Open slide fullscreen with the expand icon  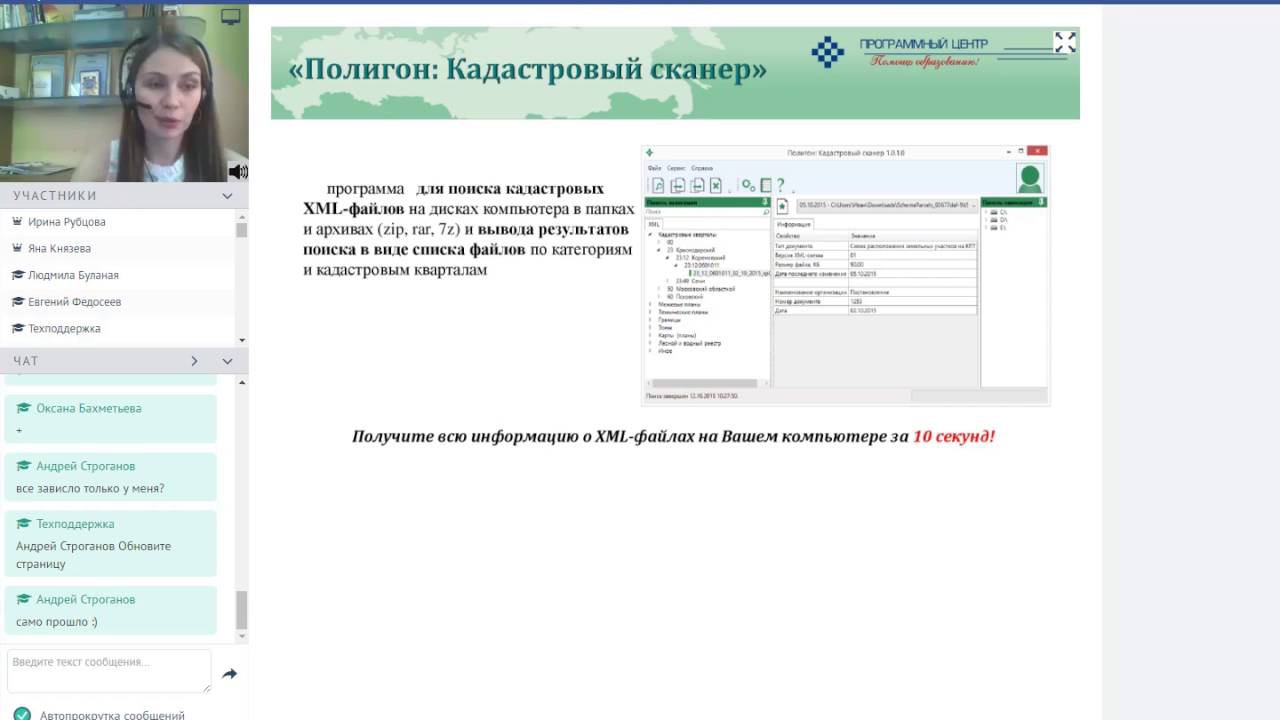click(x=1065, y=42)
